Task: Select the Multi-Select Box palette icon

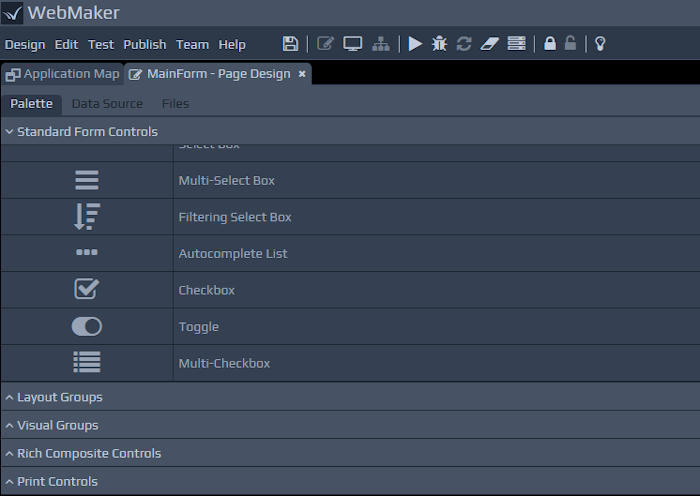Action: click(x=87, y=180)
